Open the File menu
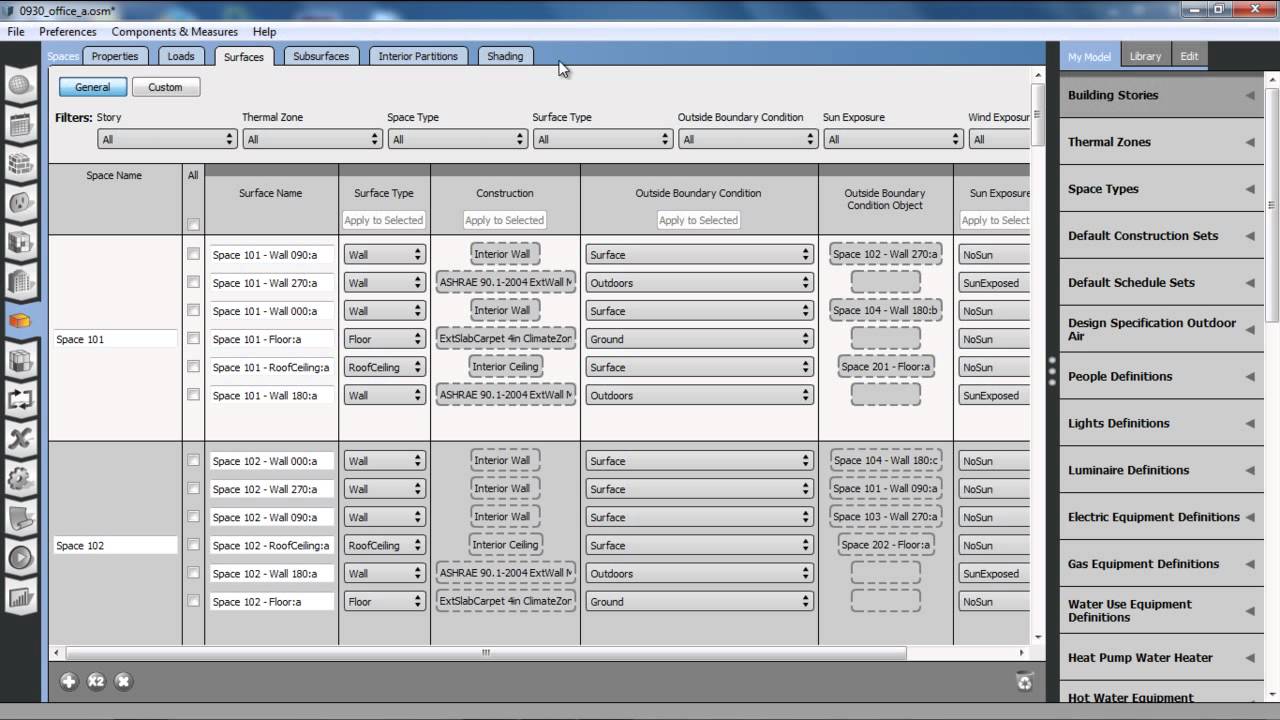Viewport: 1280px width, 720px height. pos(16,32)
